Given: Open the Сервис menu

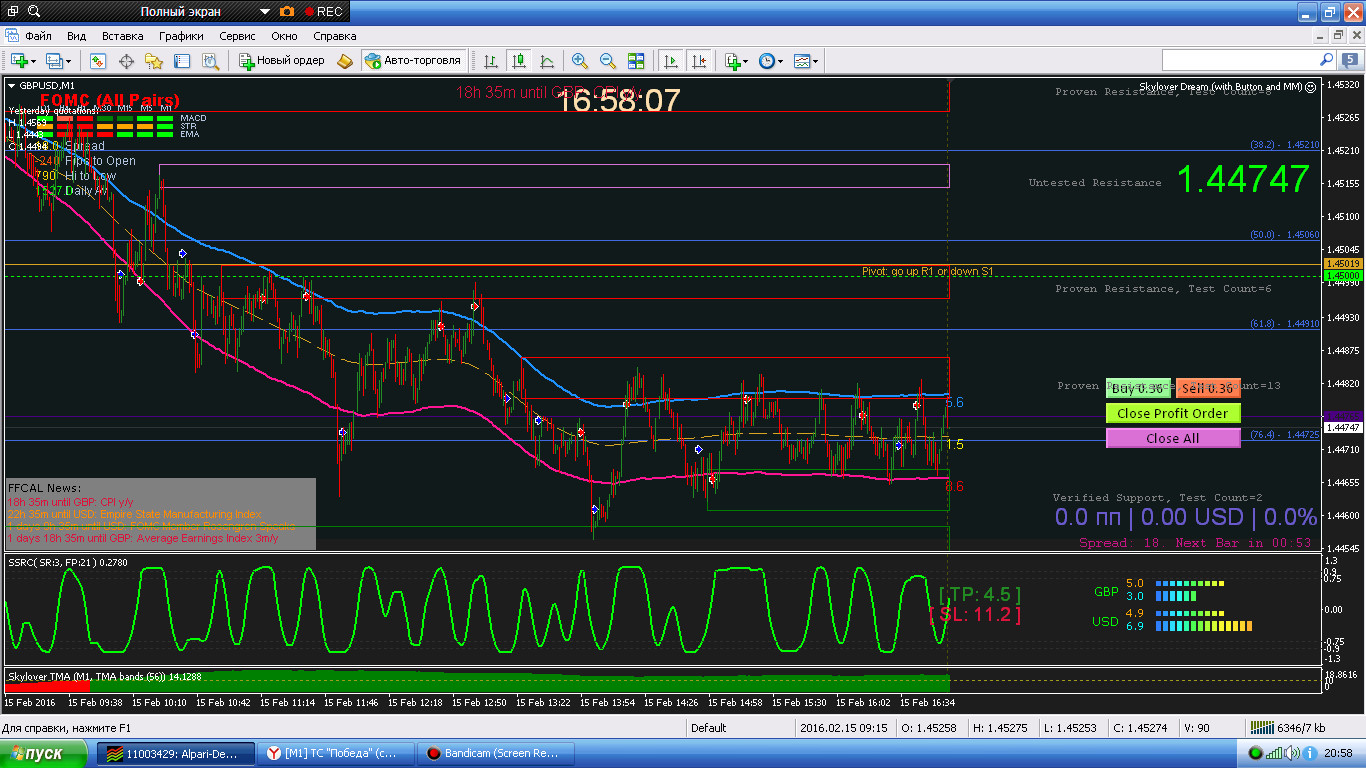Looking at the screenshot, I should [x=237, y=36].
